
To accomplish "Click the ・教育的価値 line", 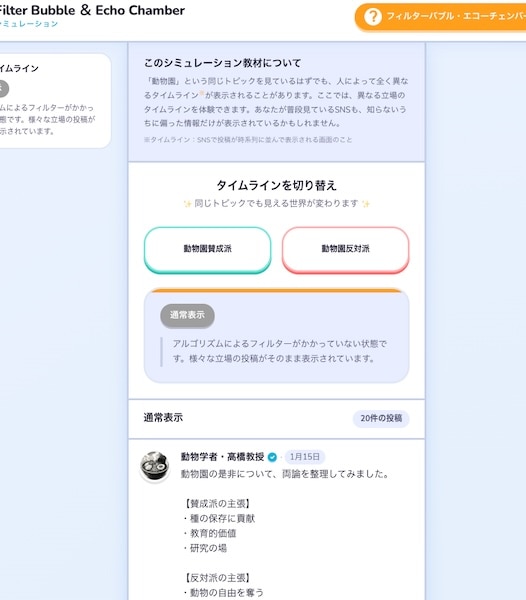I will tap(209, 533).
